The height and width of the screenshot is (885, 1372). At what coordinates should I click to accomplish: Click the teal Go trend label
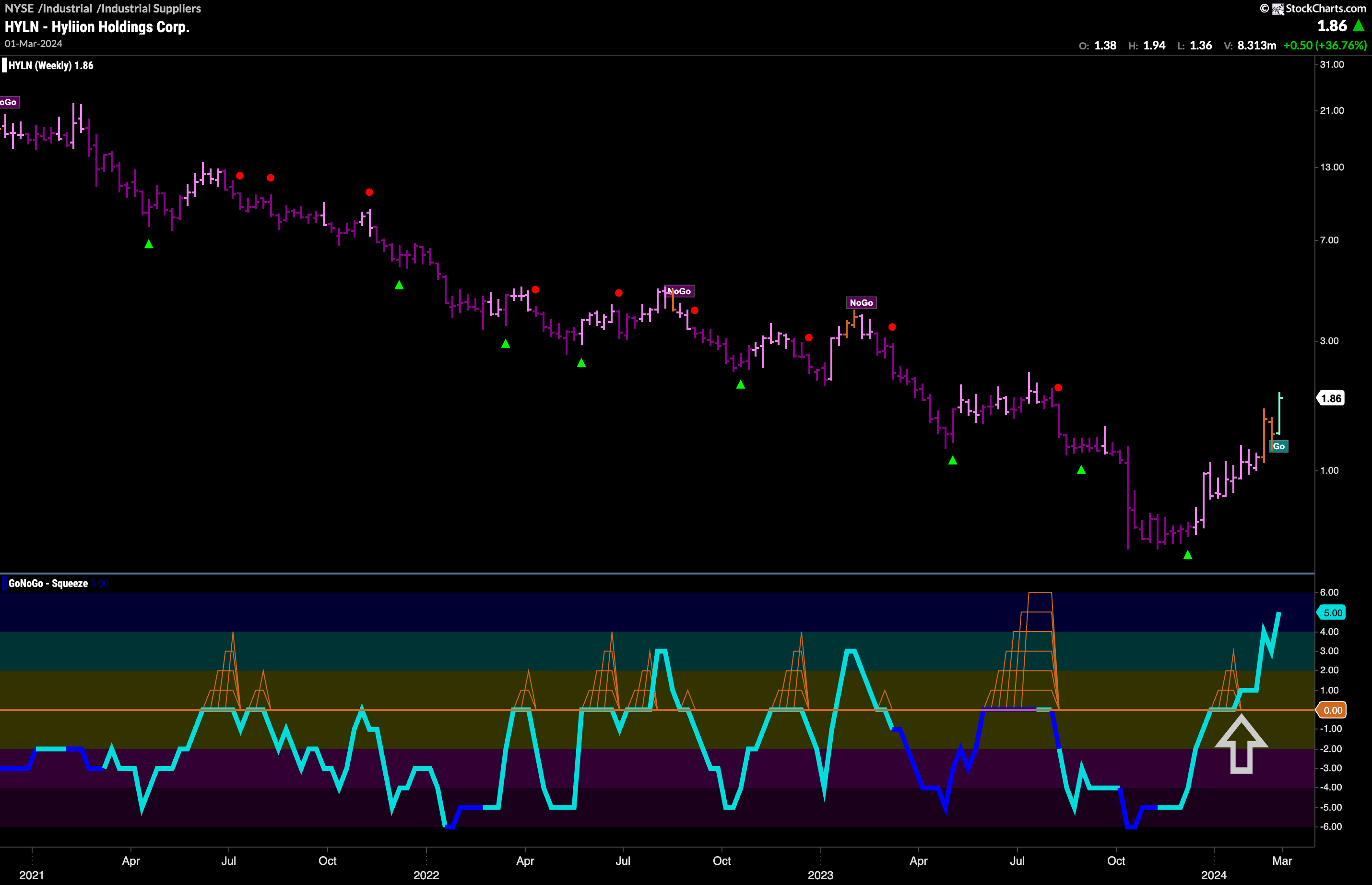pos(1278,446)
